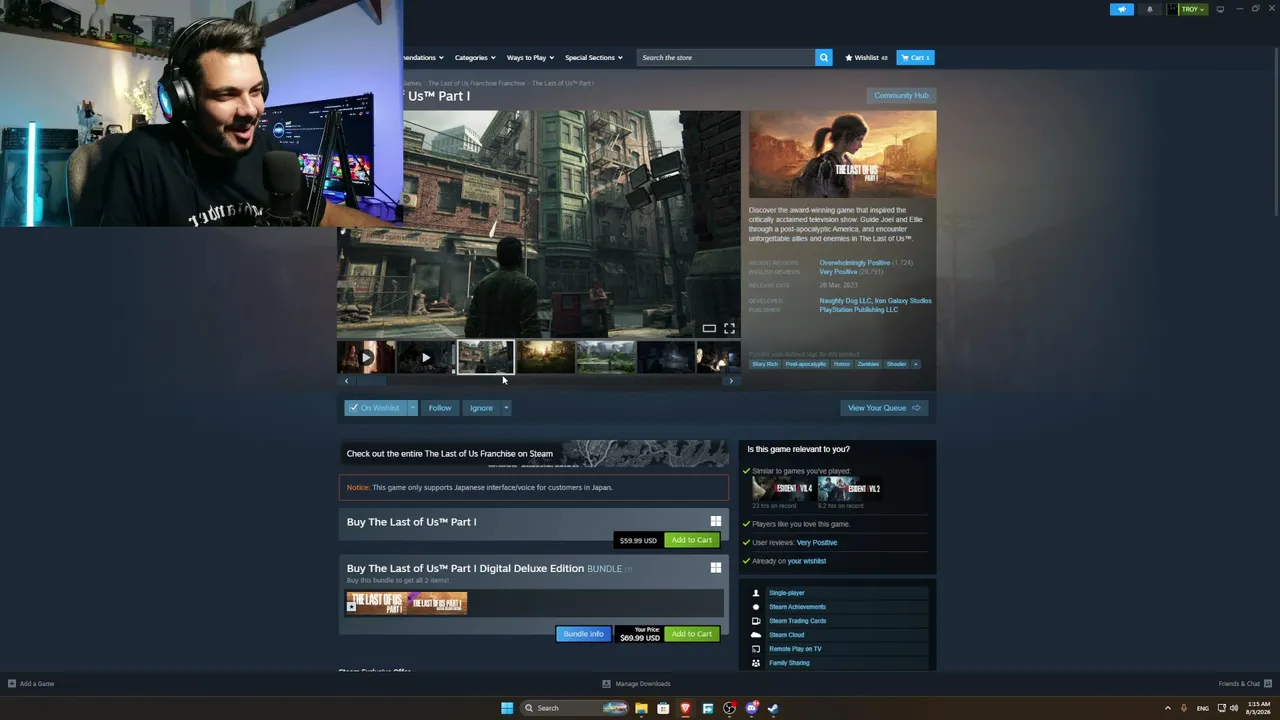Viewport: 1280px width, 720px height.
Task: Toggle the On Wishlist checkbox button
Action: (375, 408)
